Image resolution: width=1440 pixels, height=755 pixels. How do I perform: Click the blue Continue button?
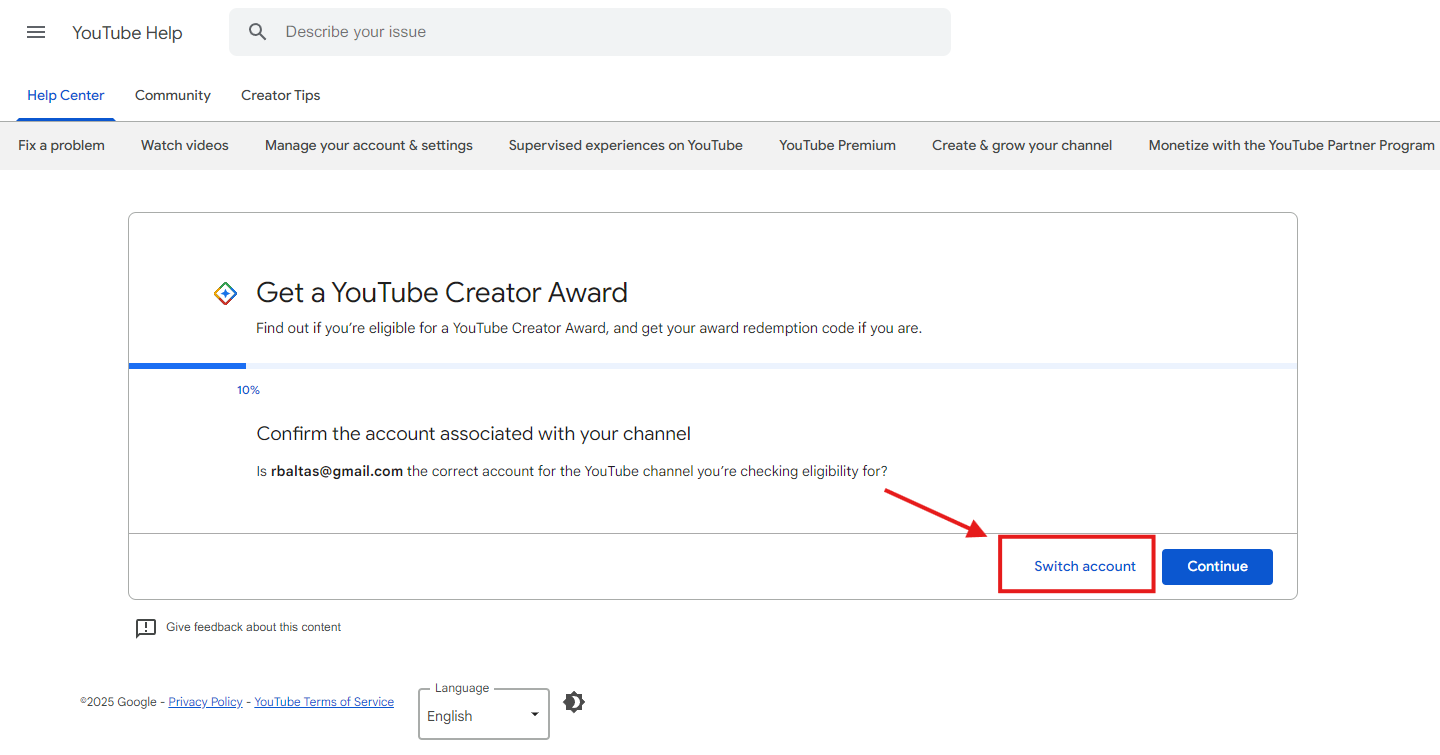(x=1217, y=566)
